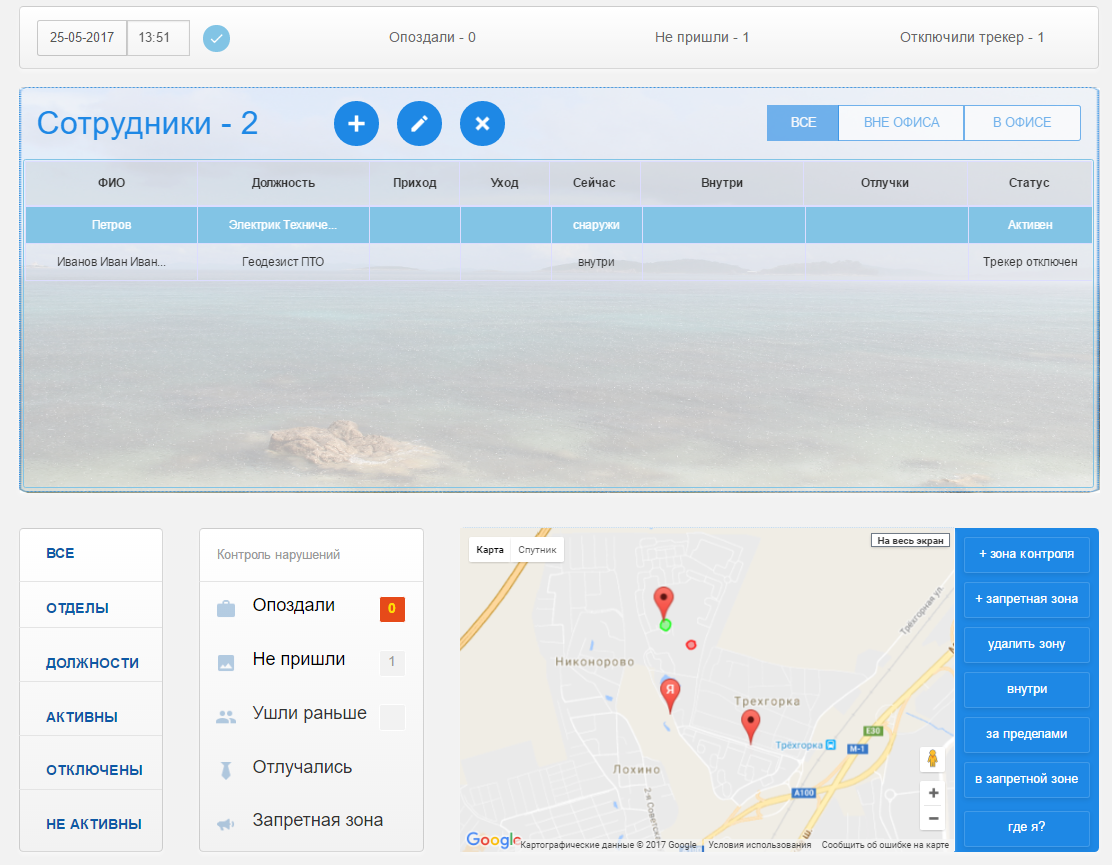Click the Street View pegman icon
This screenshot has width=1112, height=865.
pos(932,759)
